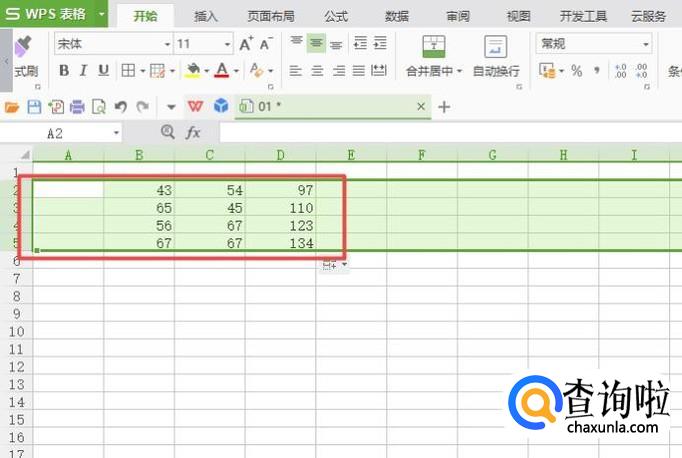Click the Save icon in quick toolbar
This screenshot has width=682, height=458.
34,107
